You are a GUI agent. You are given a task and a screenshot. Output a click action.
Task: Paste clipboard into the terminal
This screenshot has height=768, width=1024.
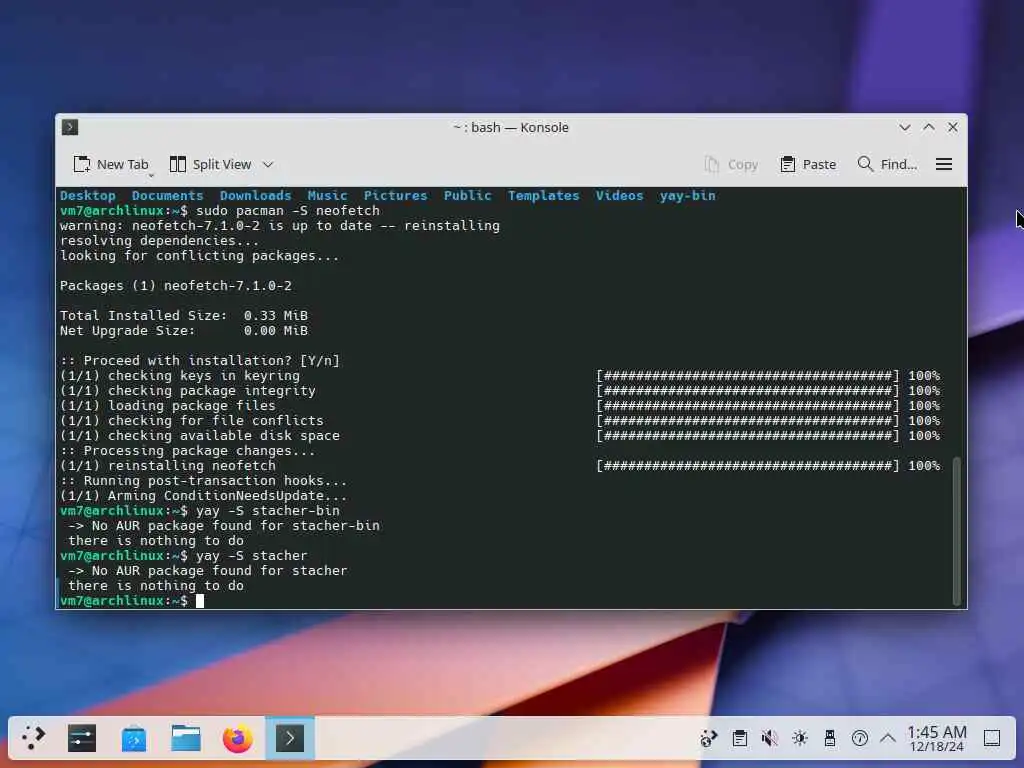click(808, 165)
